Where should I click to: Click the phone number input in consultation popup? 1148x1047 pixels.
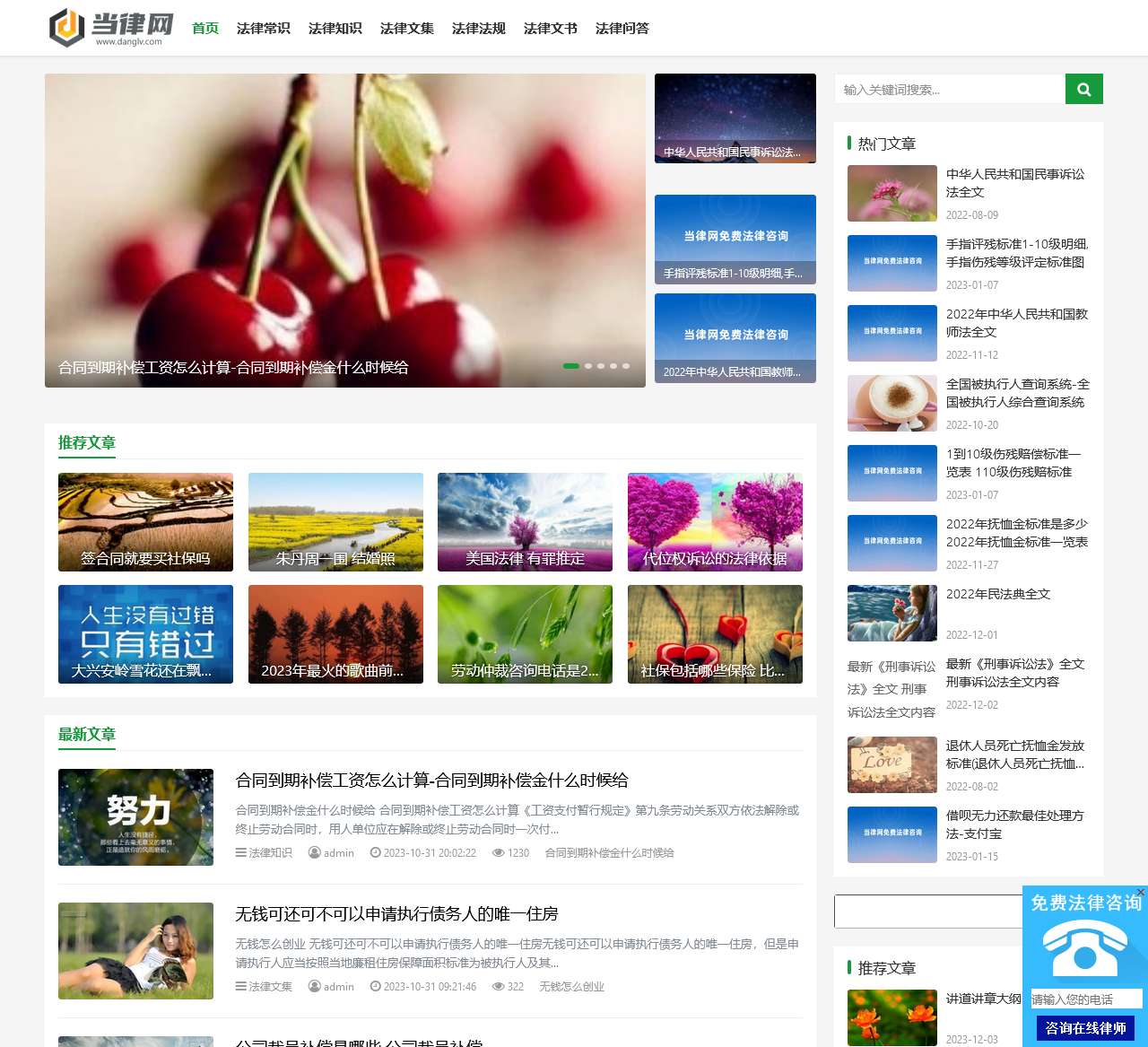[x=1086, y=999]
